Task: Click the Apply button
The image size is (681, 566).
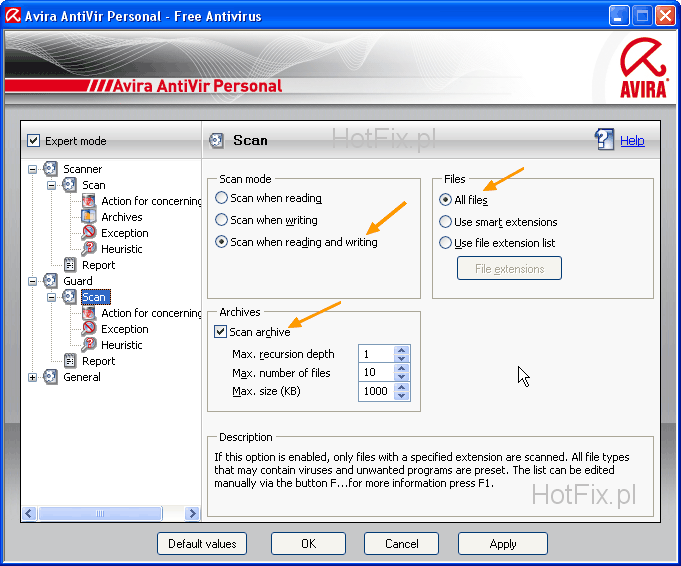Action: (x=502, y=544)
